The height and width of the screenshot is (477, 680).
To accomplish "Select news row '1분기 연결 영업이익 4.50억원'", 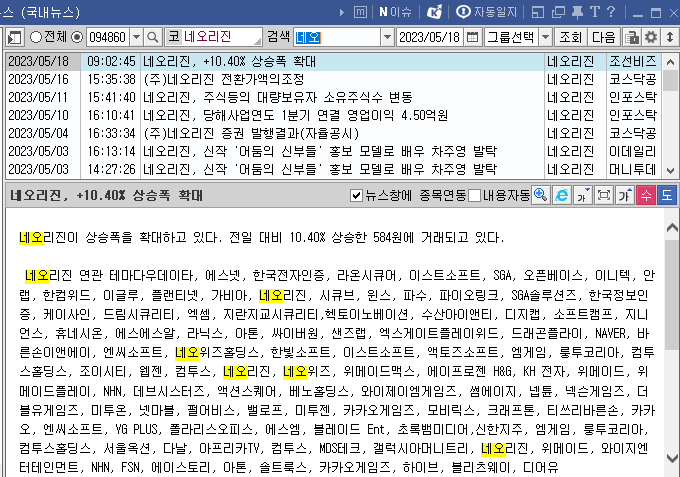I will [333, 115].
